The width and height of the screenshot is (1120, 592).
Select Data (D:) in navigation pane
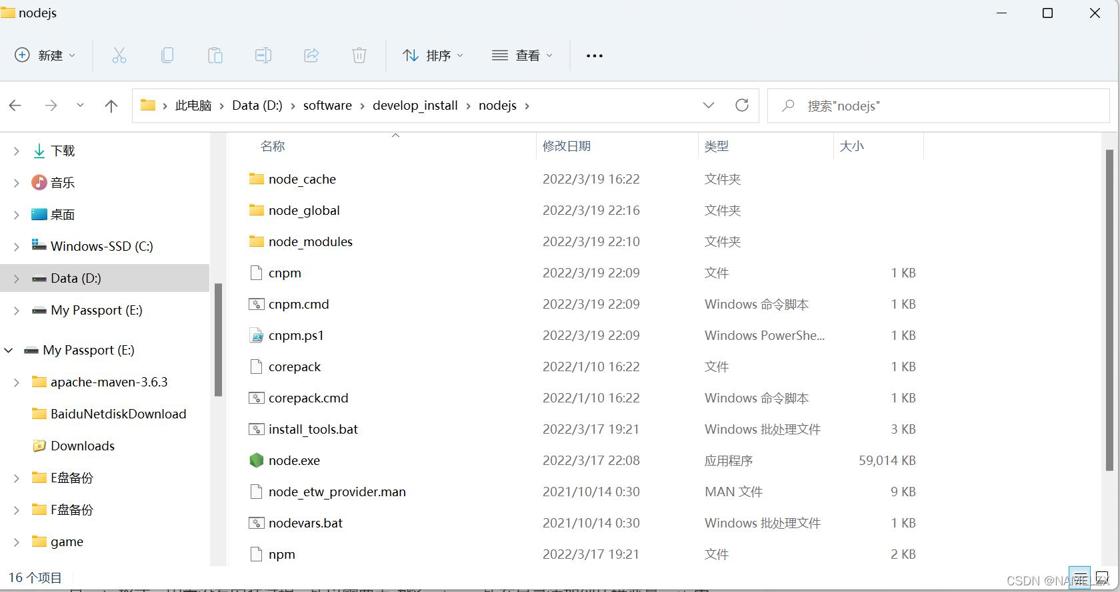[104, 278]
